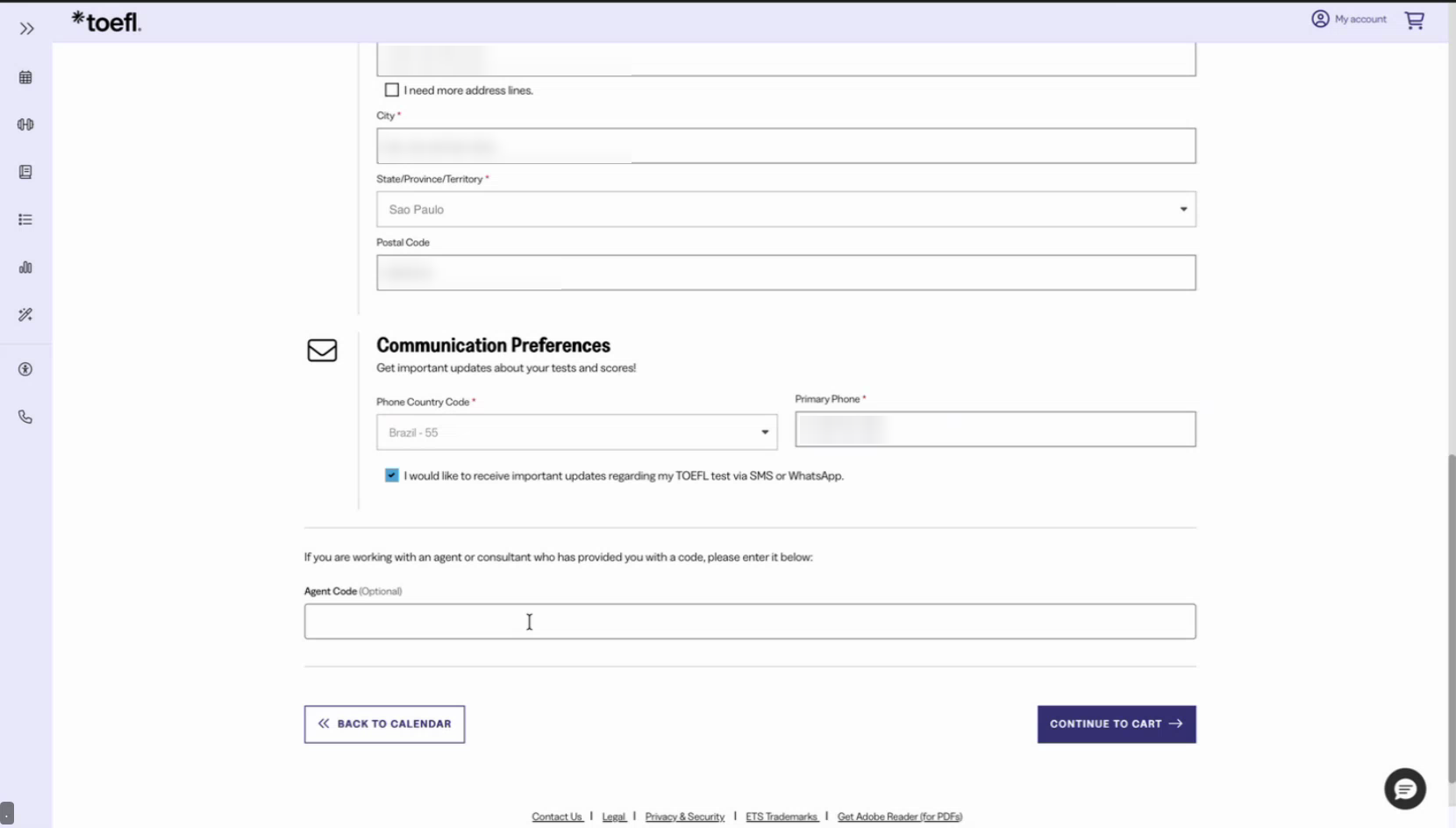Image resolution: width=1456 pixels, height=828 pixels.
Task: Click the page vertical scrollbar thumb
Action: click(x=1452, y=618)
